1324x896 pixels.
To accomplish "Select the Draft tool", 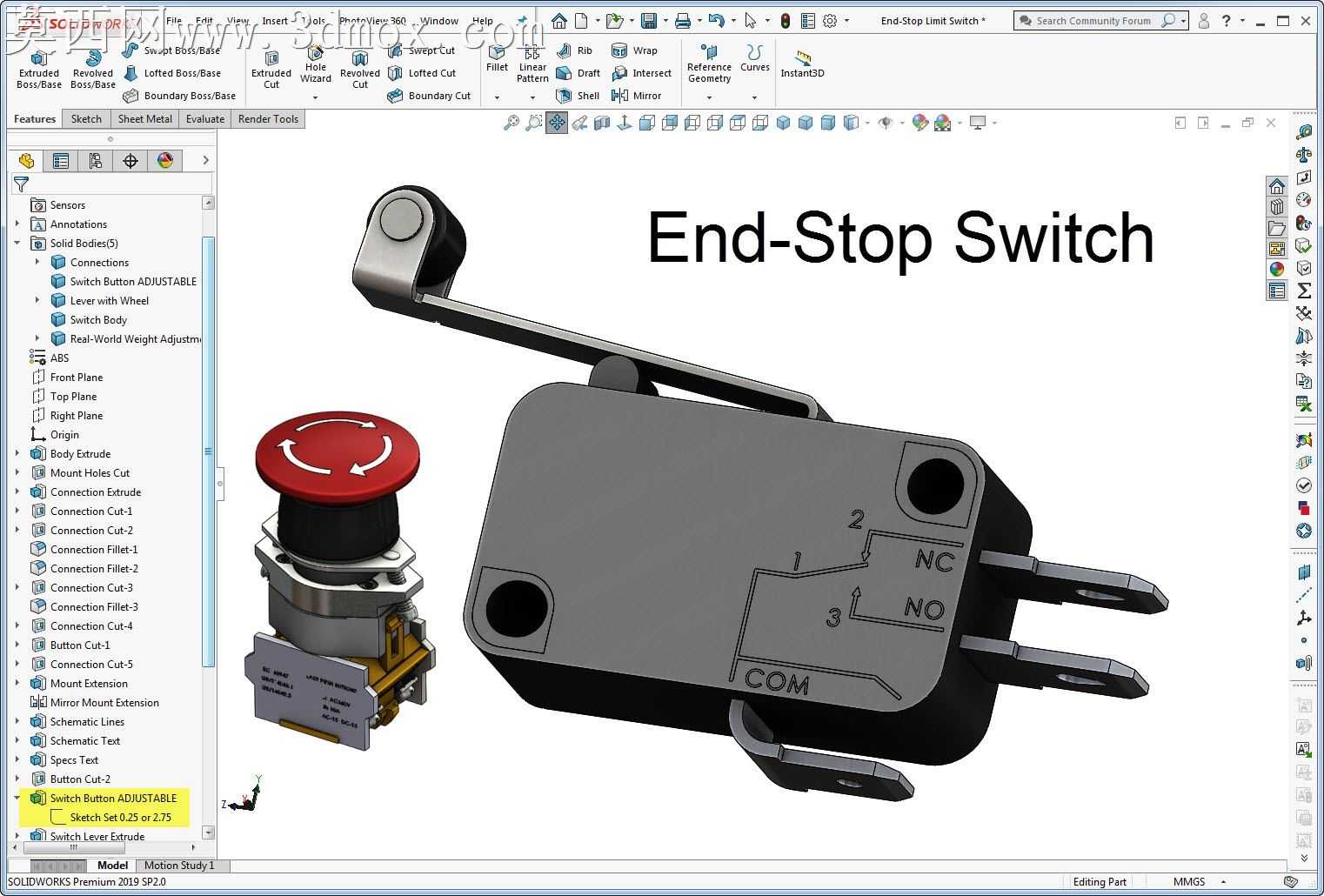I will click(x=578, y=73).
